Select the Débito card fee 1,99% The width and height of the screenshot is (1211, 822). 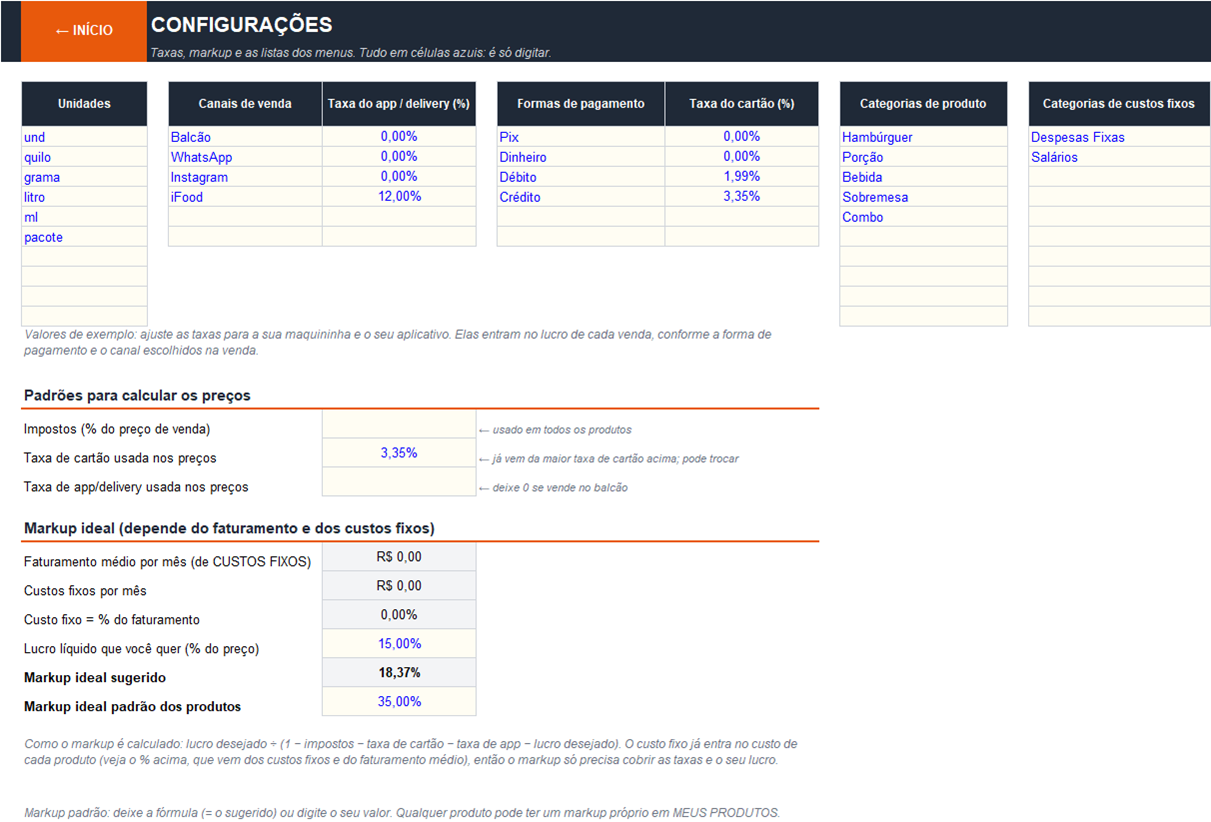pyautogui.click(x=741, y=177)
